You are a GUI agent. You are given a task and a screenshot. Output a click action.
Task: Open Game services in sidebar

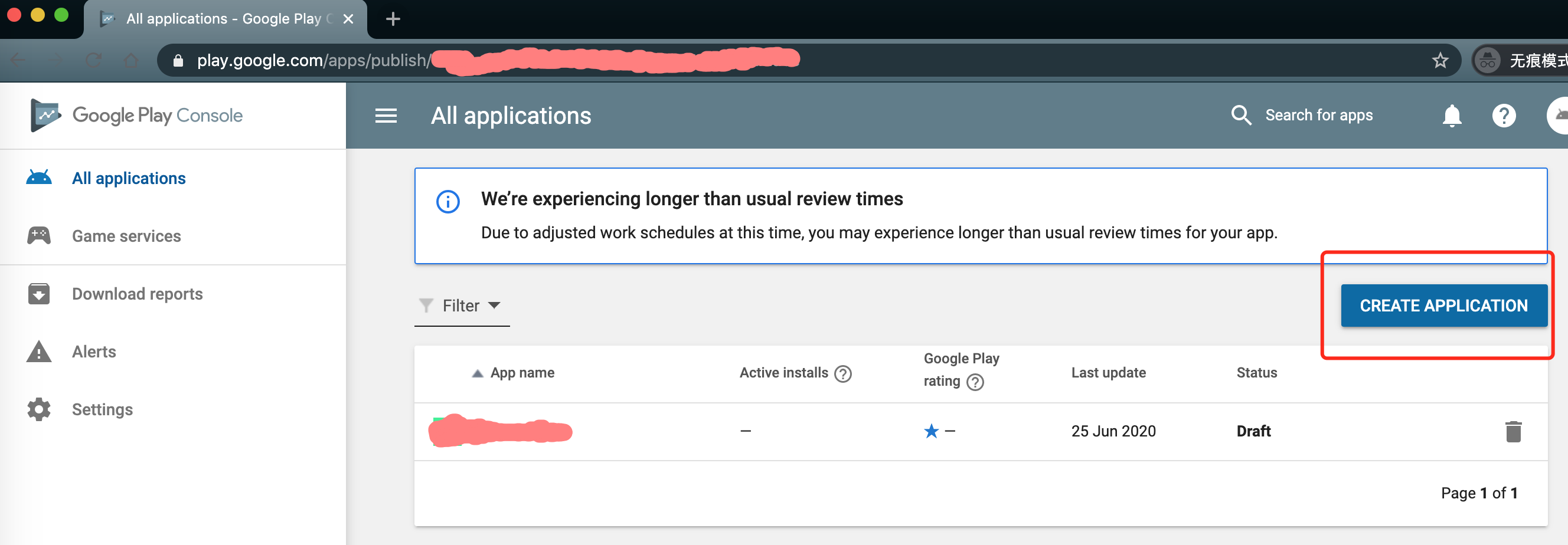(126, 236)
